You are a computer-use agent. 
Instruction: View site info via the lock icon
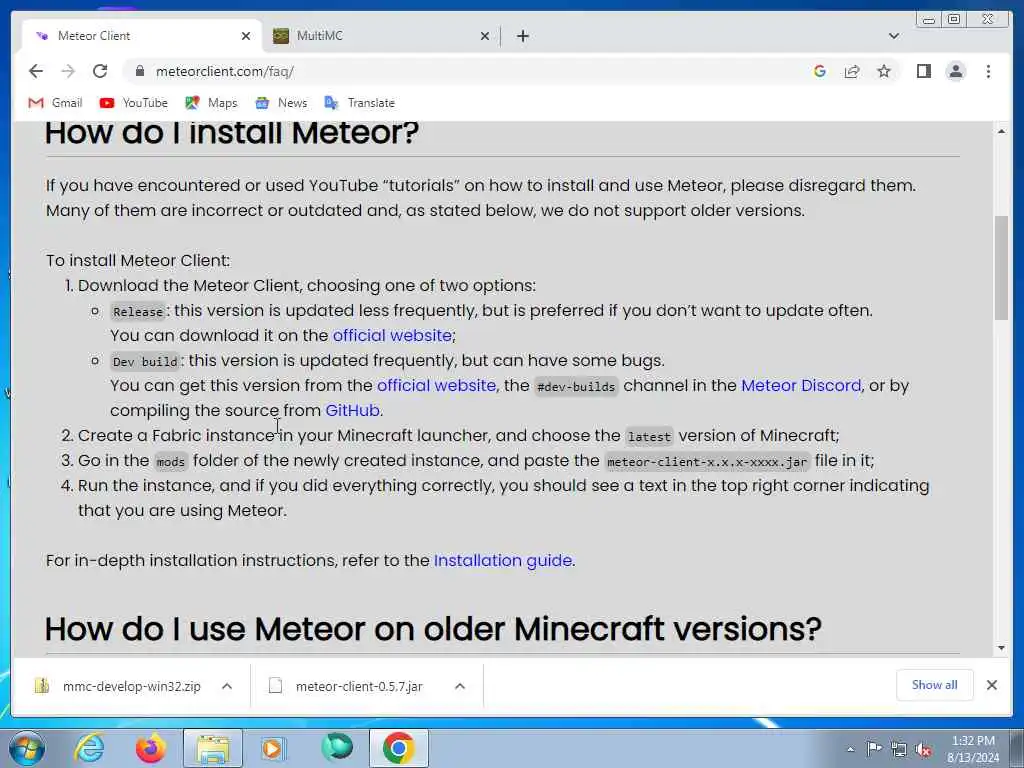pos(139,71)
